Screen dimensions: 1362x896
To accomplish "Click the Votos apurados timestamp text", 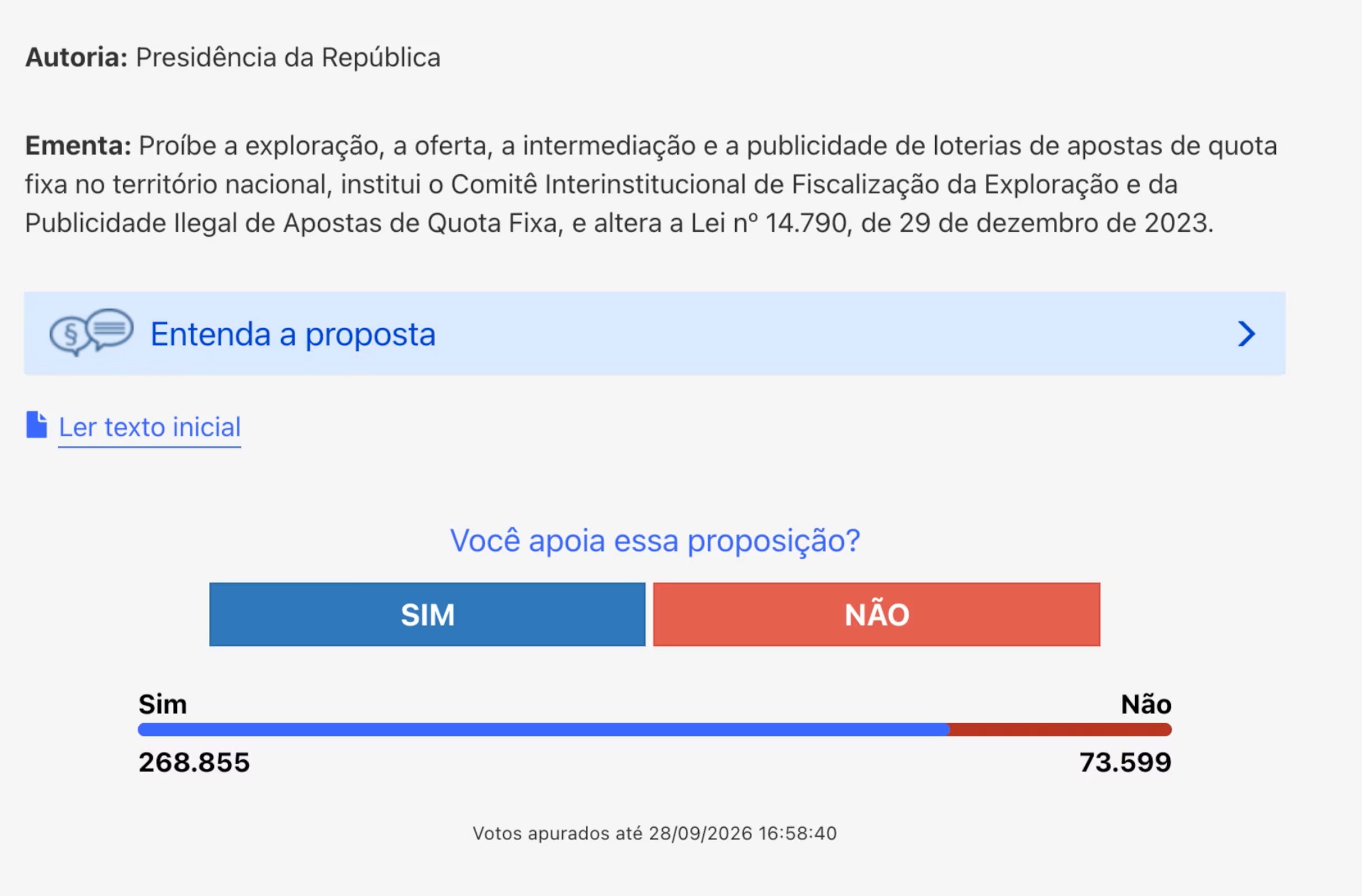I will [655, 834].
